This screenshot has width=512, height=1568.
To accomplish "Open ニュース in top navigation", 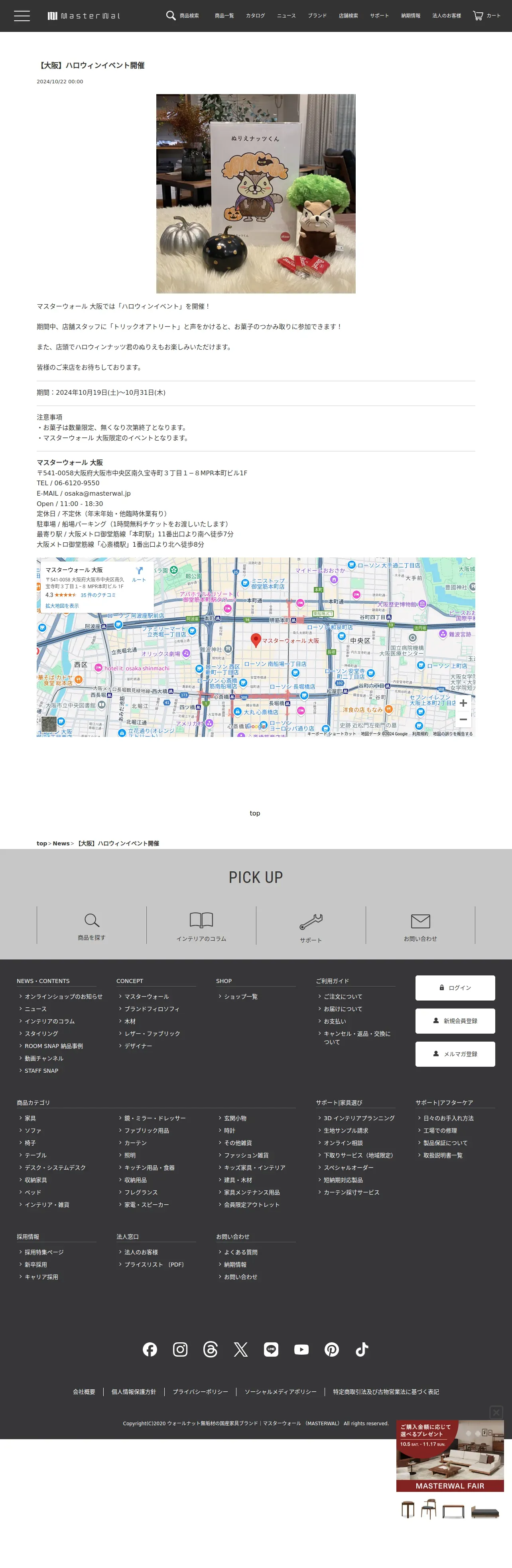I will (x=286, y=16).
